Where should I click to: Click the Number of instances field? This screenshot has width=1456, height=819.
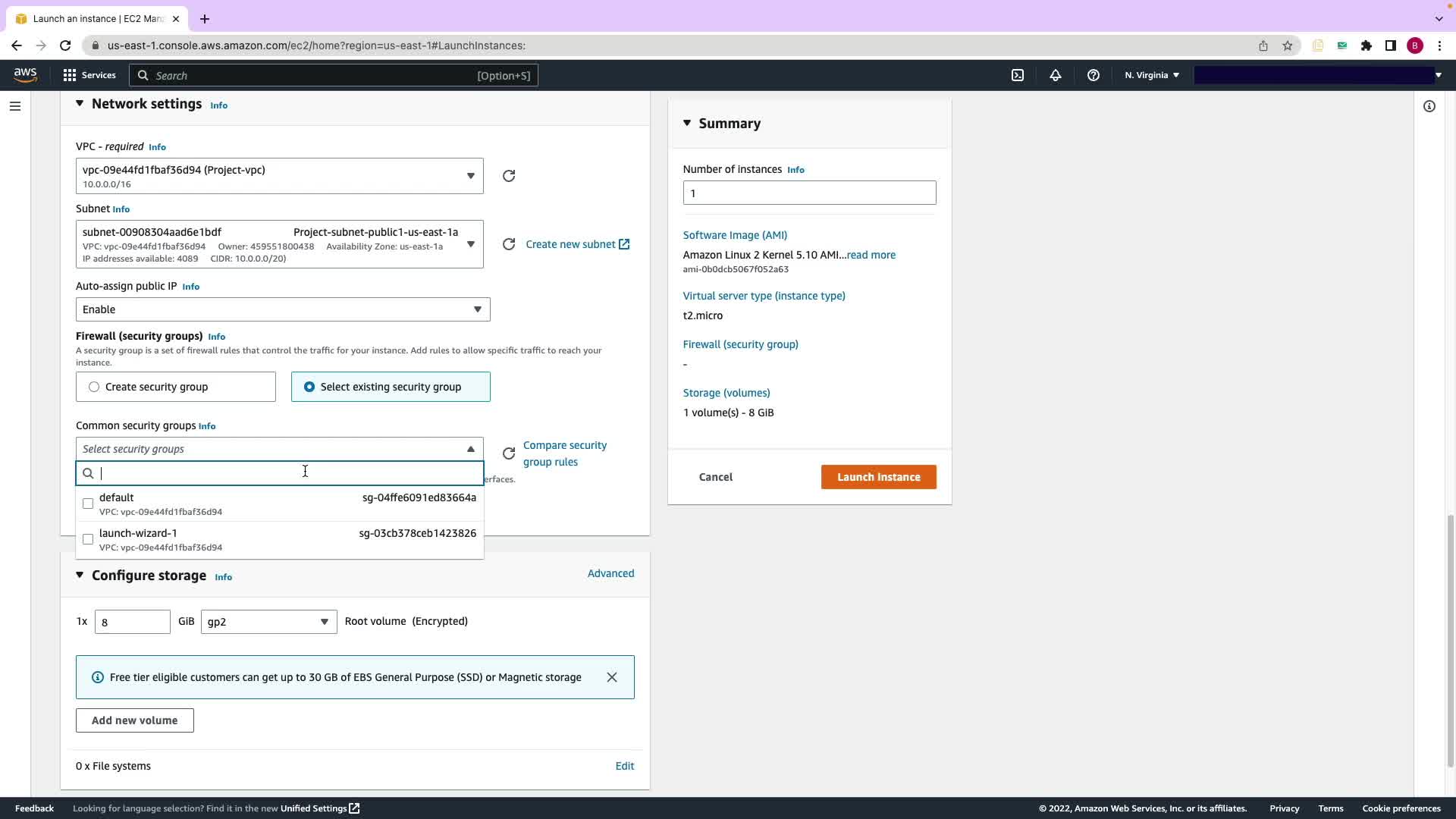[808, 193]
